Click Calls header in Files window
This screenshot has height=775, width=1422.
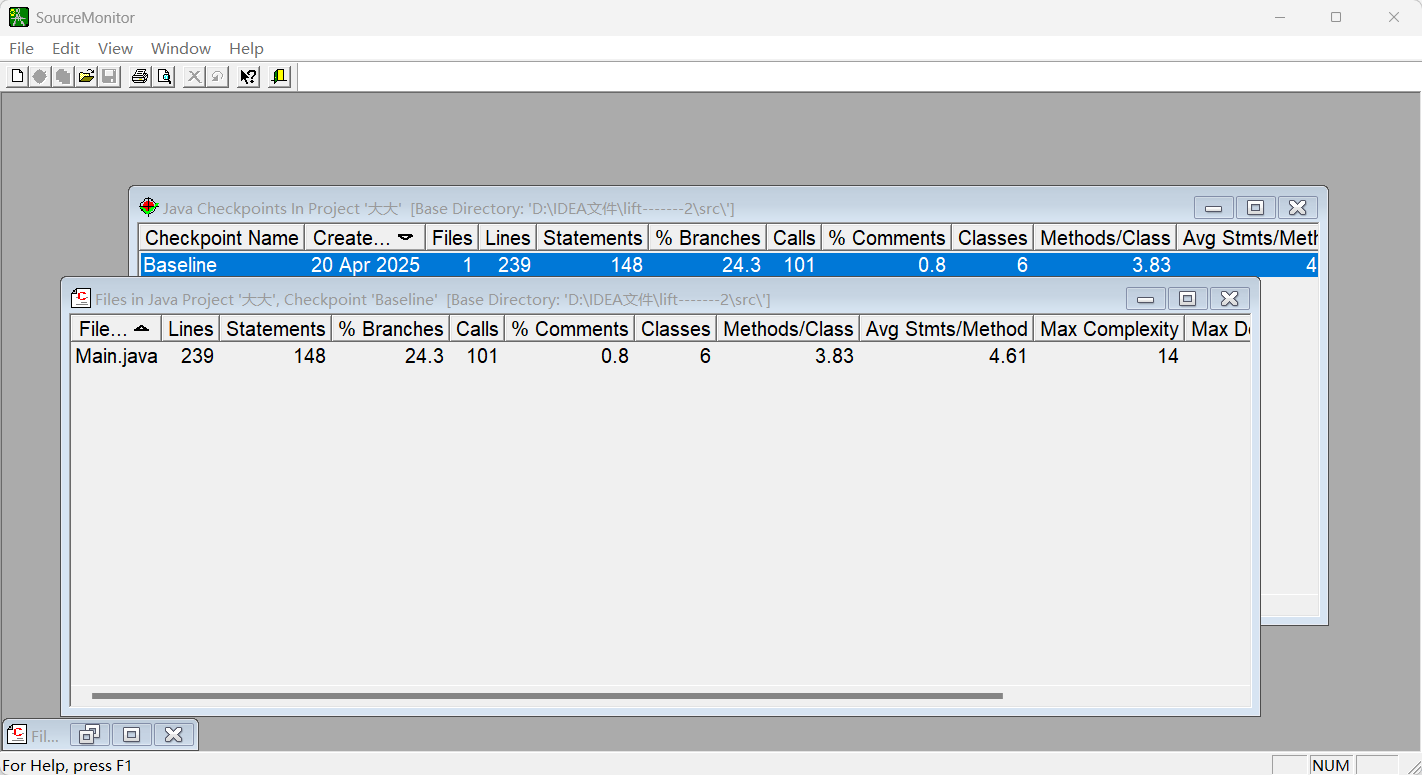(477, 329)
